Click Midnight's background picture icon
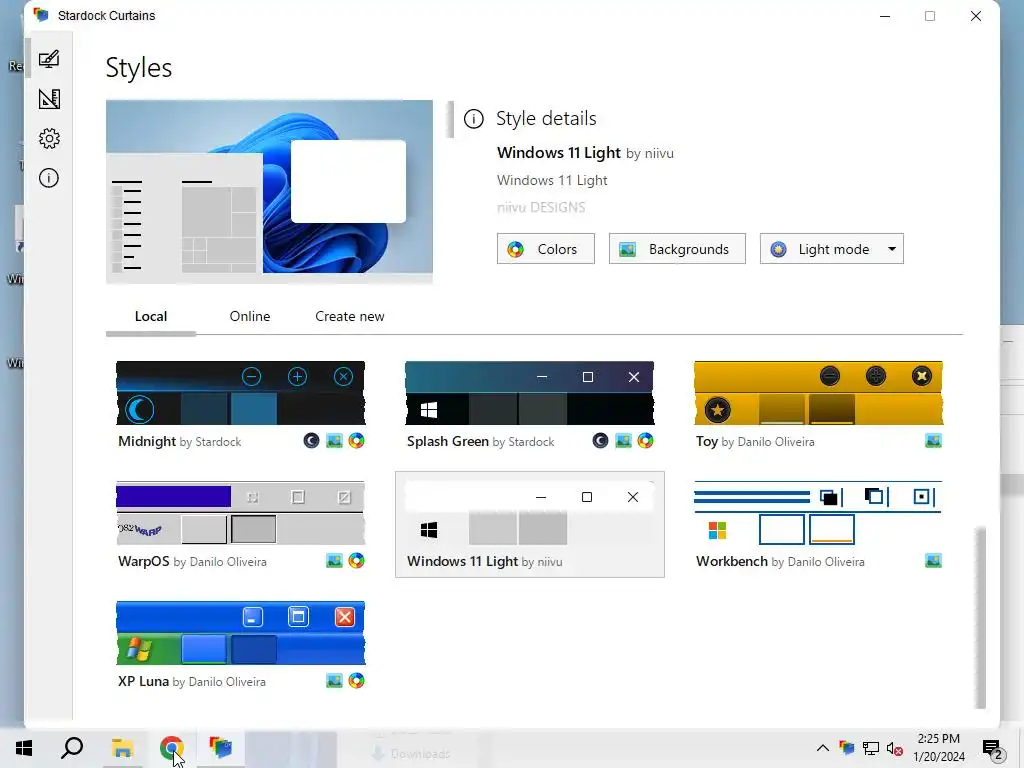The height and width of the screenshot is (768, 1024). (x=334, y=441)
